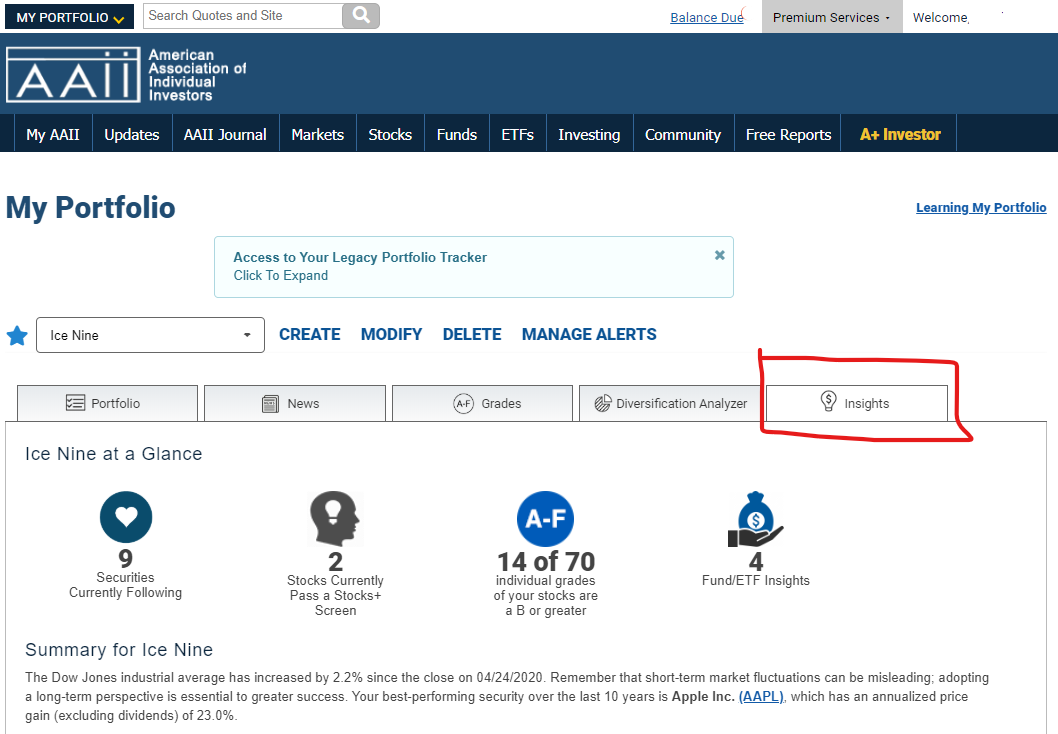
Task: Expand the Premium Services menu
Action: 831,17
